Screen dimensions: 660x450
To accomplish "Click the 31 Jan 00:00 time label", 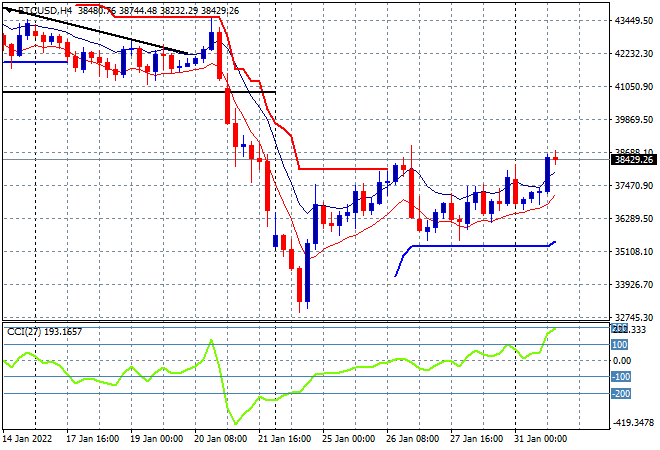I will [541, 439].
